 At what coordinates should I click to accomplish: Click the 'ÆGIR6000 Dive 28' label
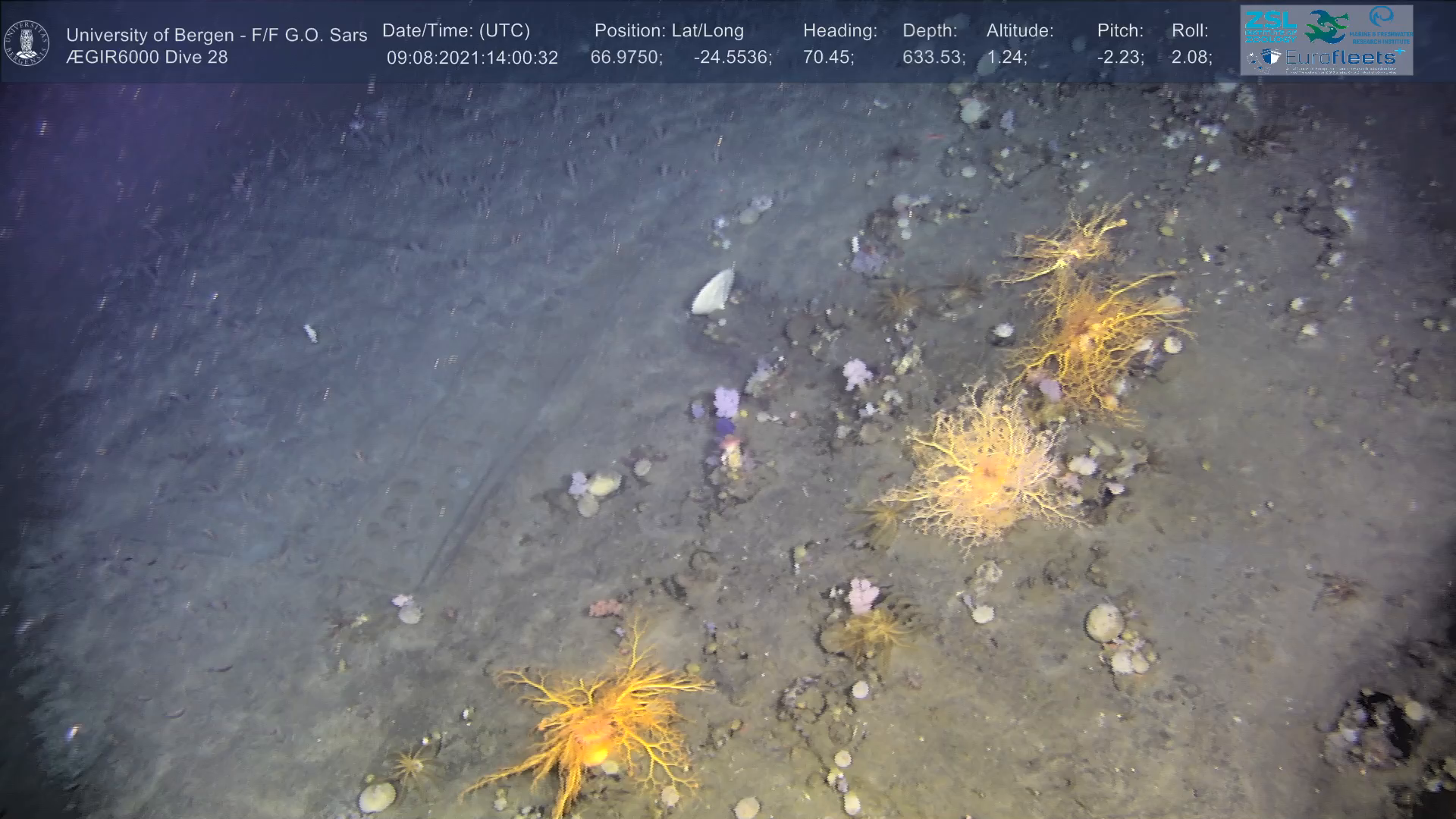pos(146,58)
